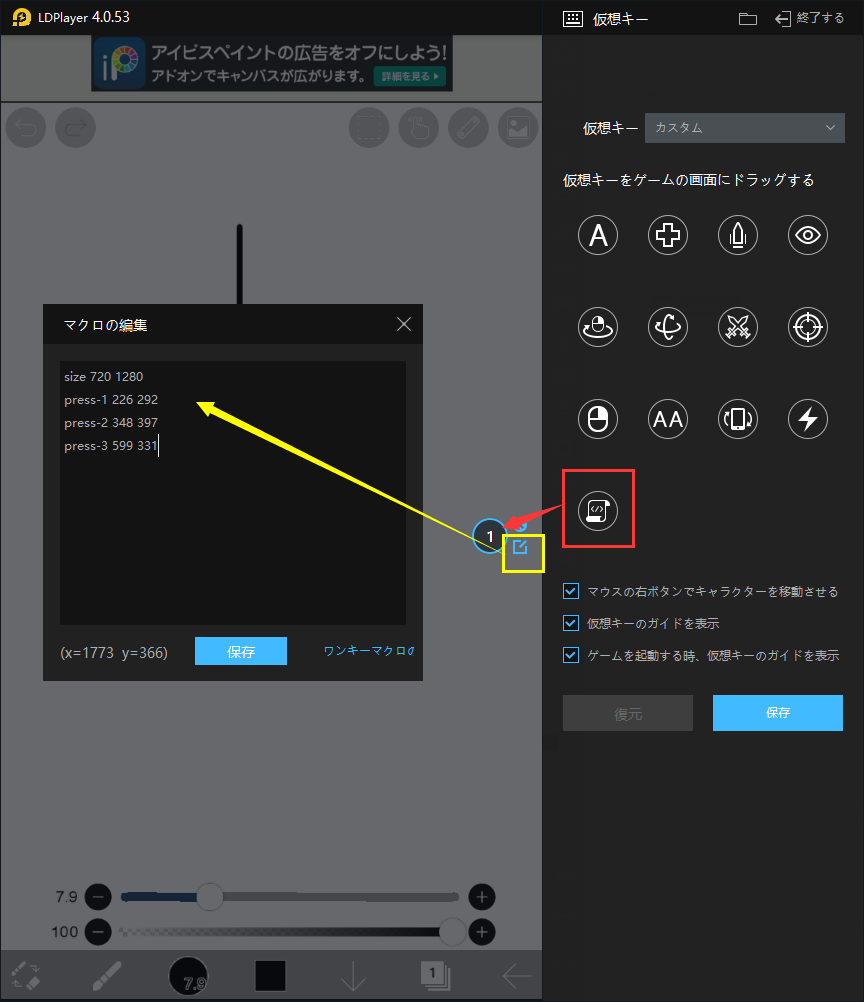This screenshot has height=1002, width=864.
Task: Click the crosshair aim virtual key icon
Action: 808,327
